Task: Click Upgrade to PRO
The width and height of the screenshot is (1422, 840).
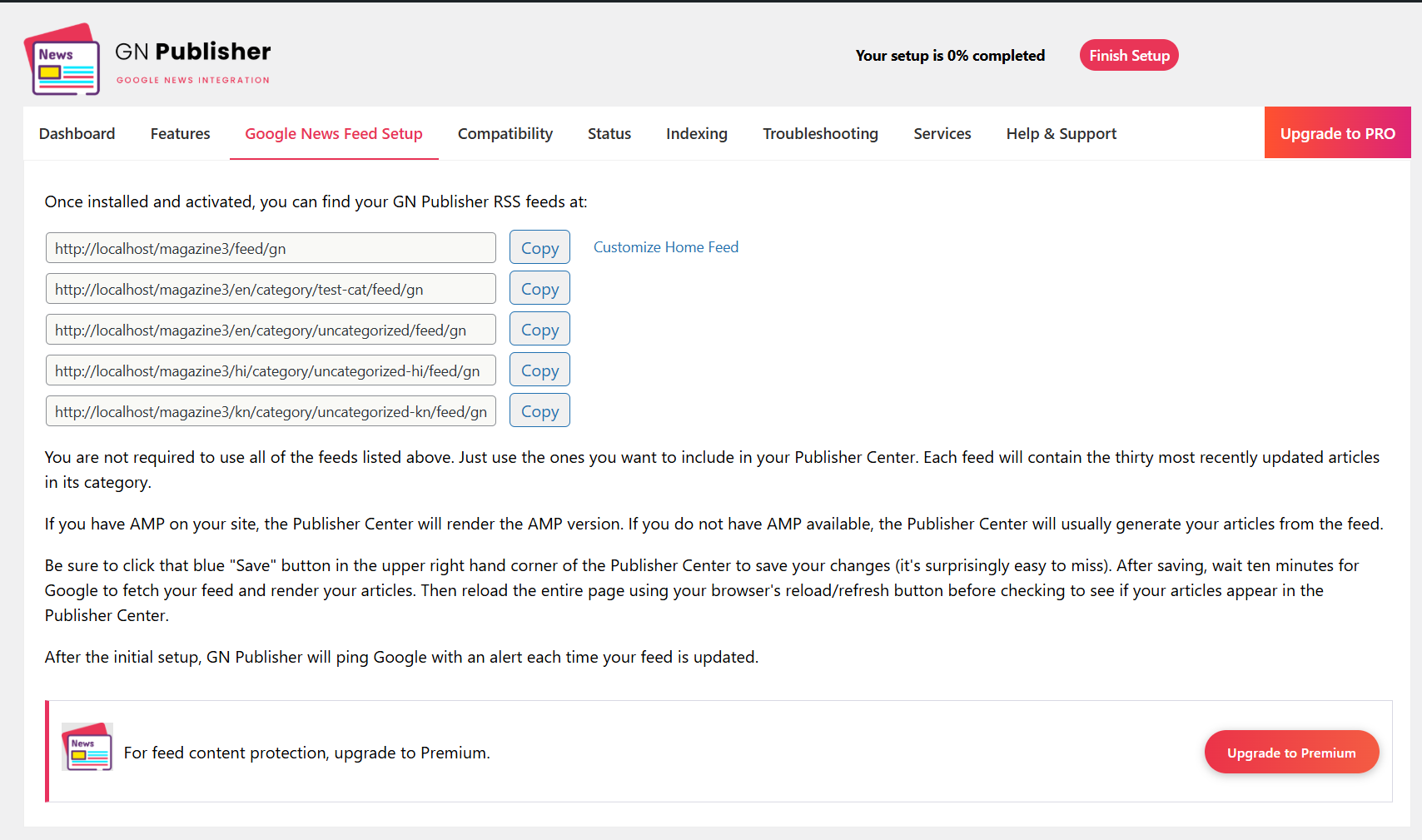Action: click(x=1337, y=132)
